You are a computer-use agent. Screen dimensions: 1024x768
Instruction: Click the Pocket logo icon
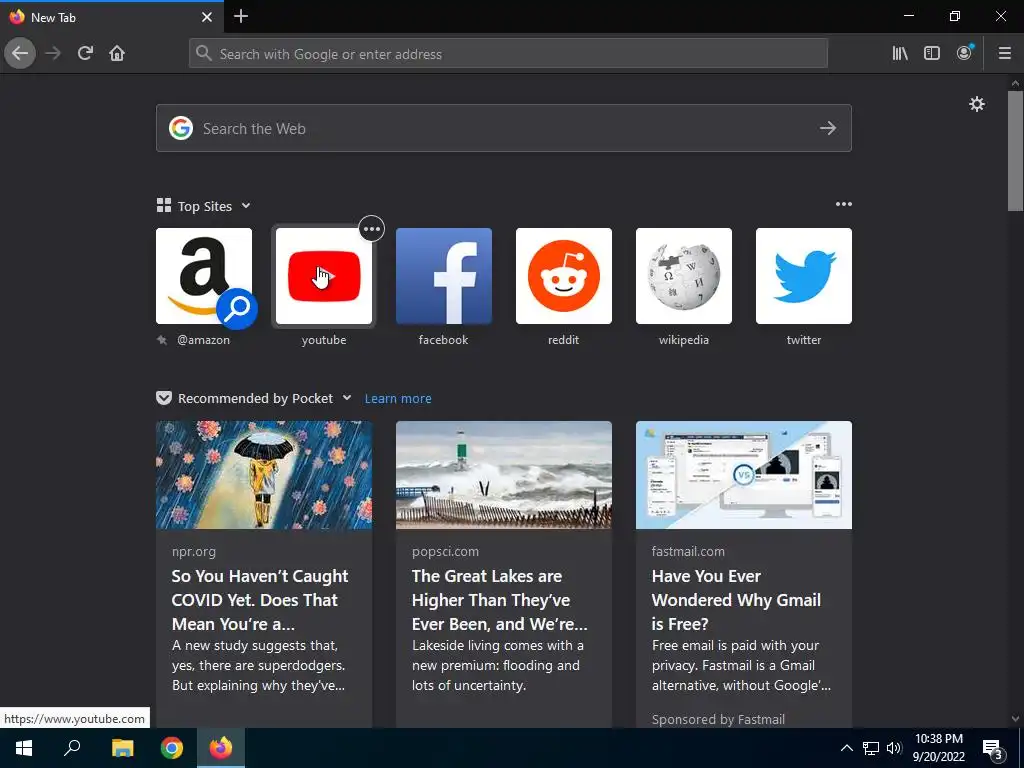pos(164,398)
